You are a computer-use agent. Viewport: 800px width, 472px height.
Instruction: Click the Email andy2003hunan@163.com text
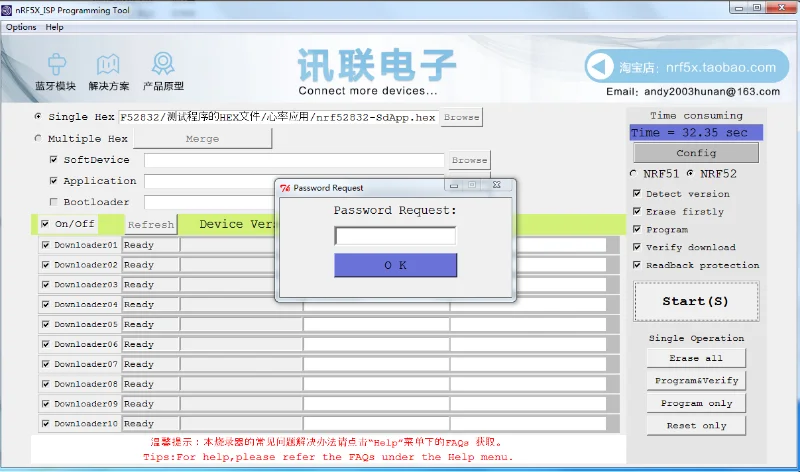point(693,91)
